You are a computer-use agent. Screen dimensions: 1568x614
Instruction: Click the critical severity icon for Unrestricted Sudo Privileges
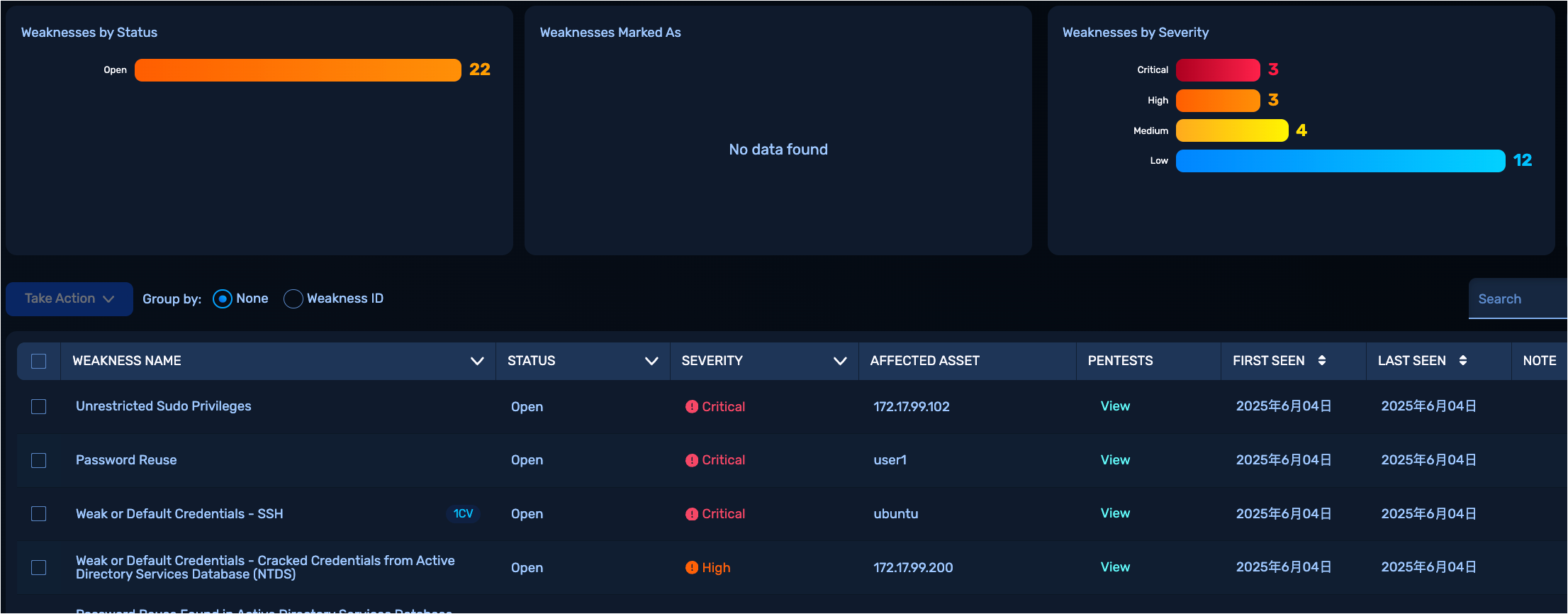click(x=691, y=406)
